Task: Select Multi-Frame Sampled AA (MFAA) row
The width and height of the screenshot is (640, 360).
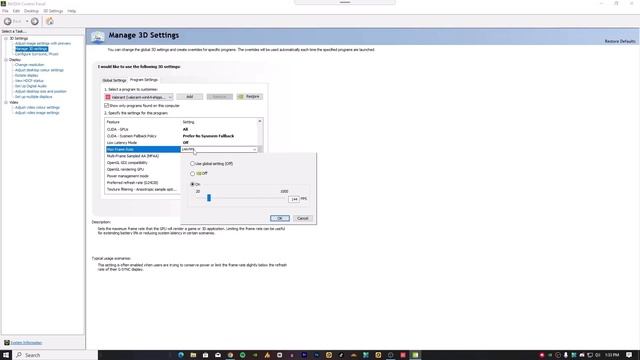Action: coord(143,156)
